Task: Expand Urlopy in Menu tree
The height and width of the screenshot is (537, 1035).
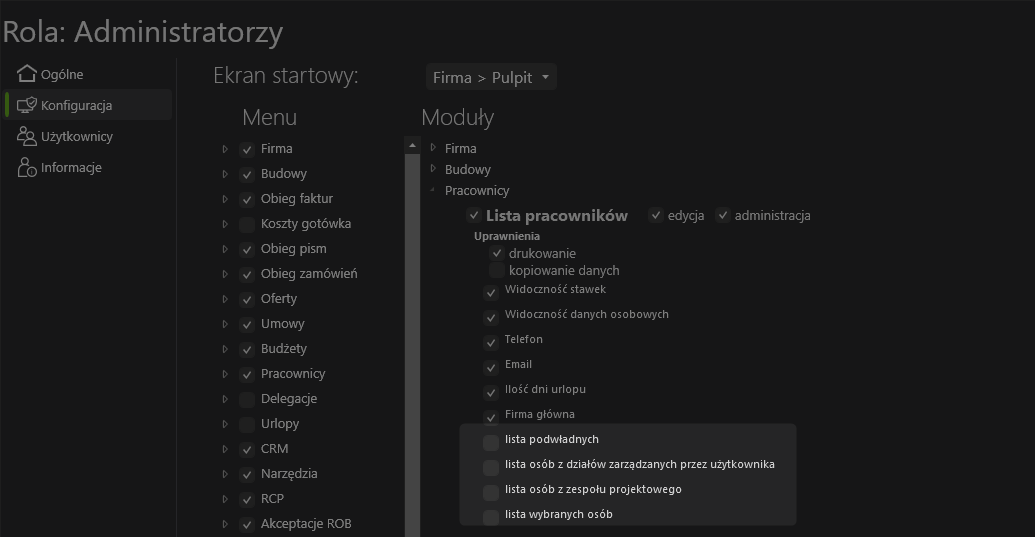Action: 225,424
